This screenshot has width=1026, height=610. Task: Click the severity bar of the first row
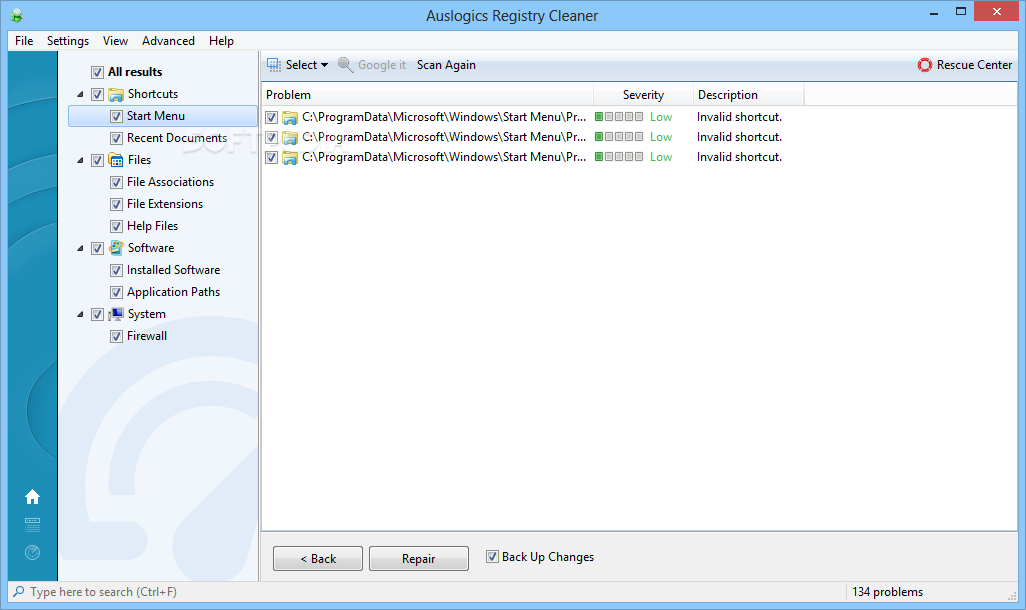(x=619, y=117)
